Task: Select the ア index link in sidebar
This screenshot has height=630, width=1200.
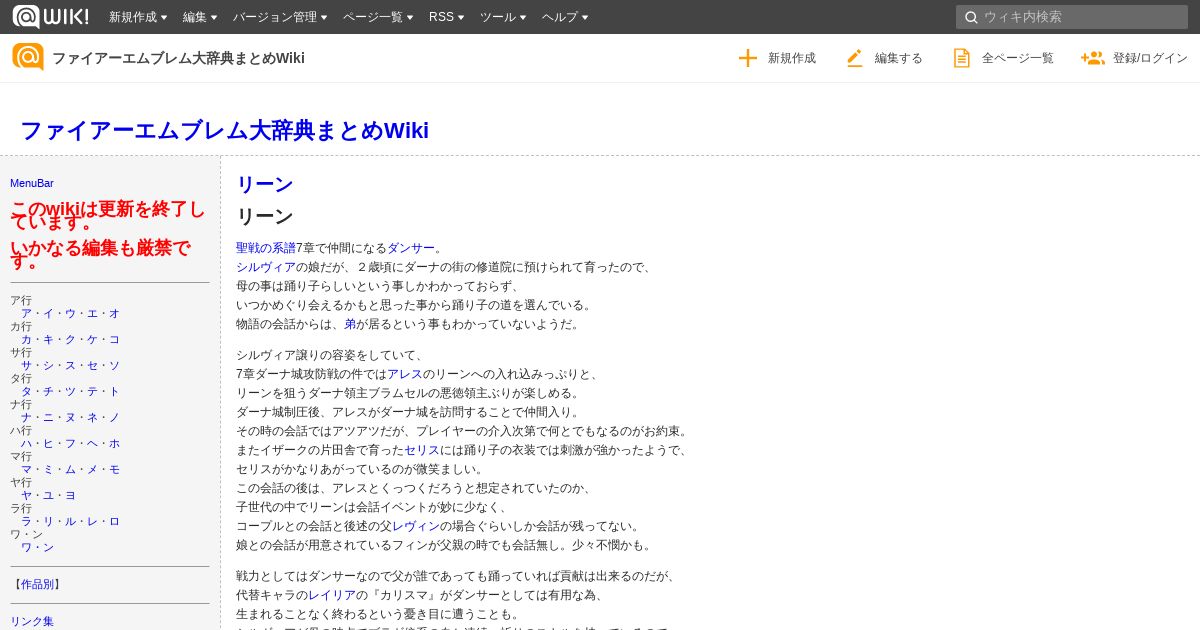Action: pos(26,313)
